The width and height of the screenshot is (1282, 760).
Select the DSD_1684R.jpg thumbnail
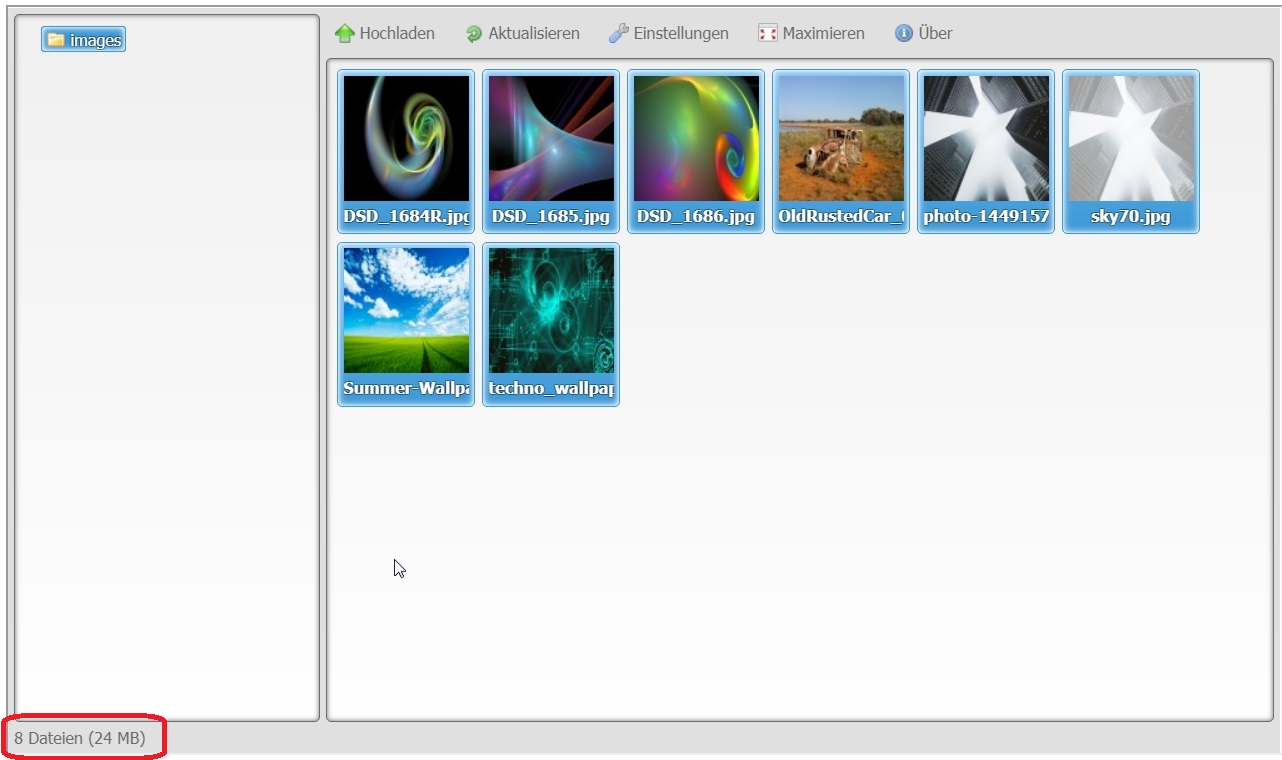(406, 139)
